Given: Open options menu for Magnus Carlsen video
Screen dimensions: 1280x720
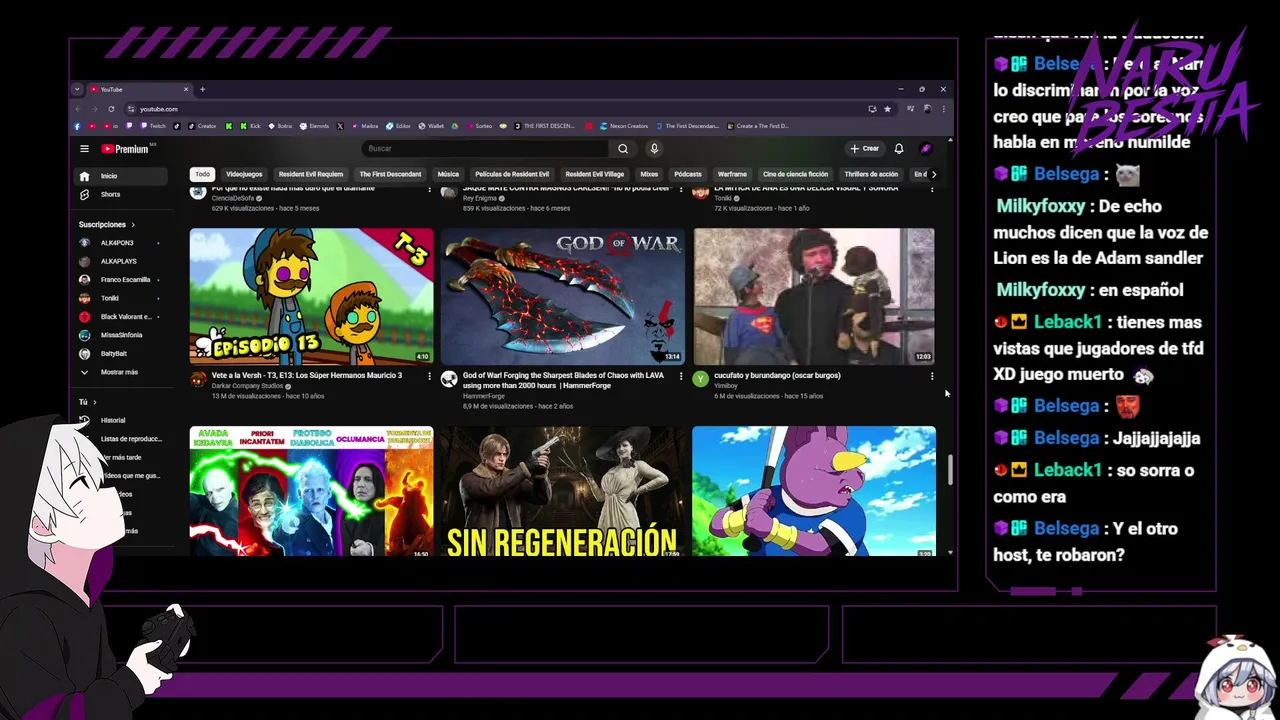Looking at the screenshot, I should [x=681, y=189].
